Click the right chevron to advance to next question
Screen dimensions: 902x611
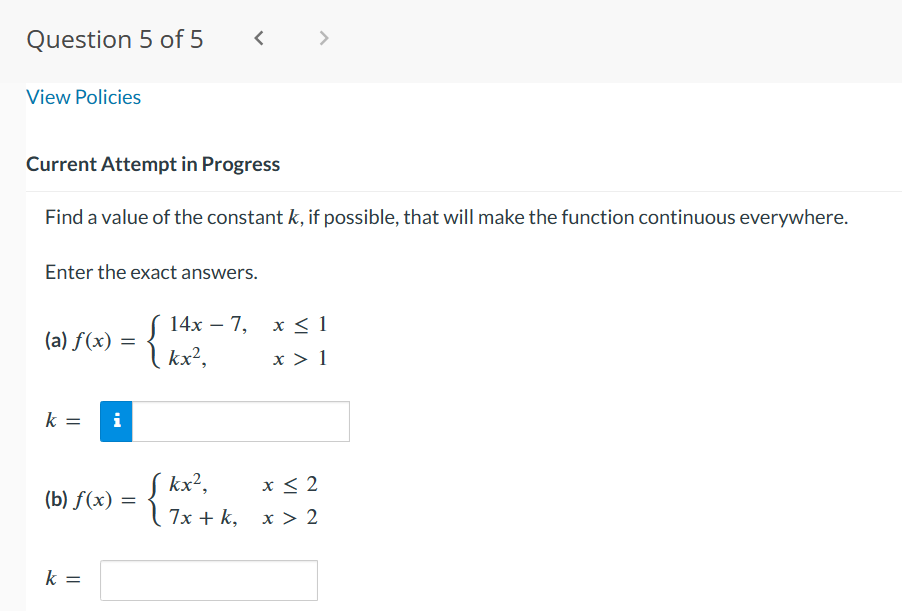[323, 38]
